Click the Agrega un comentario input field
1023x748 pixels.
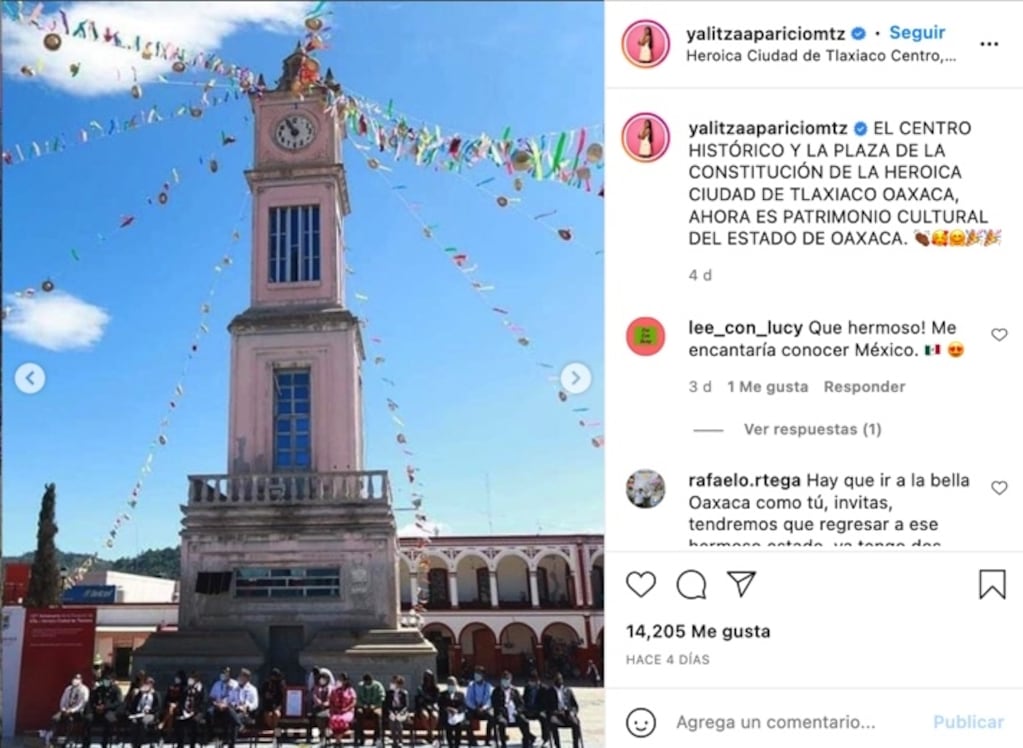pyautogui.click(x=775, y=723)
